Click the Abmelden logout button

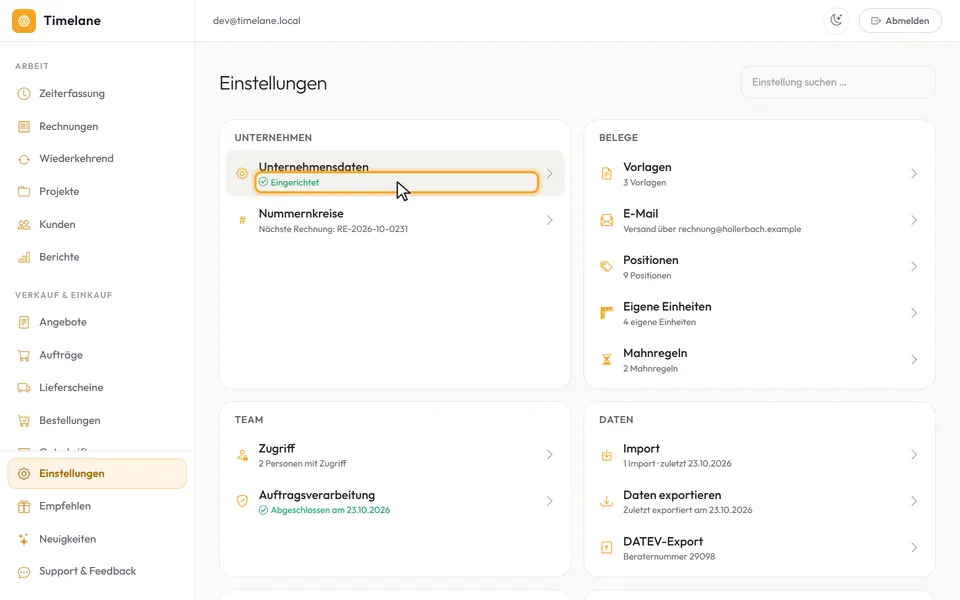tap(900, 20)
